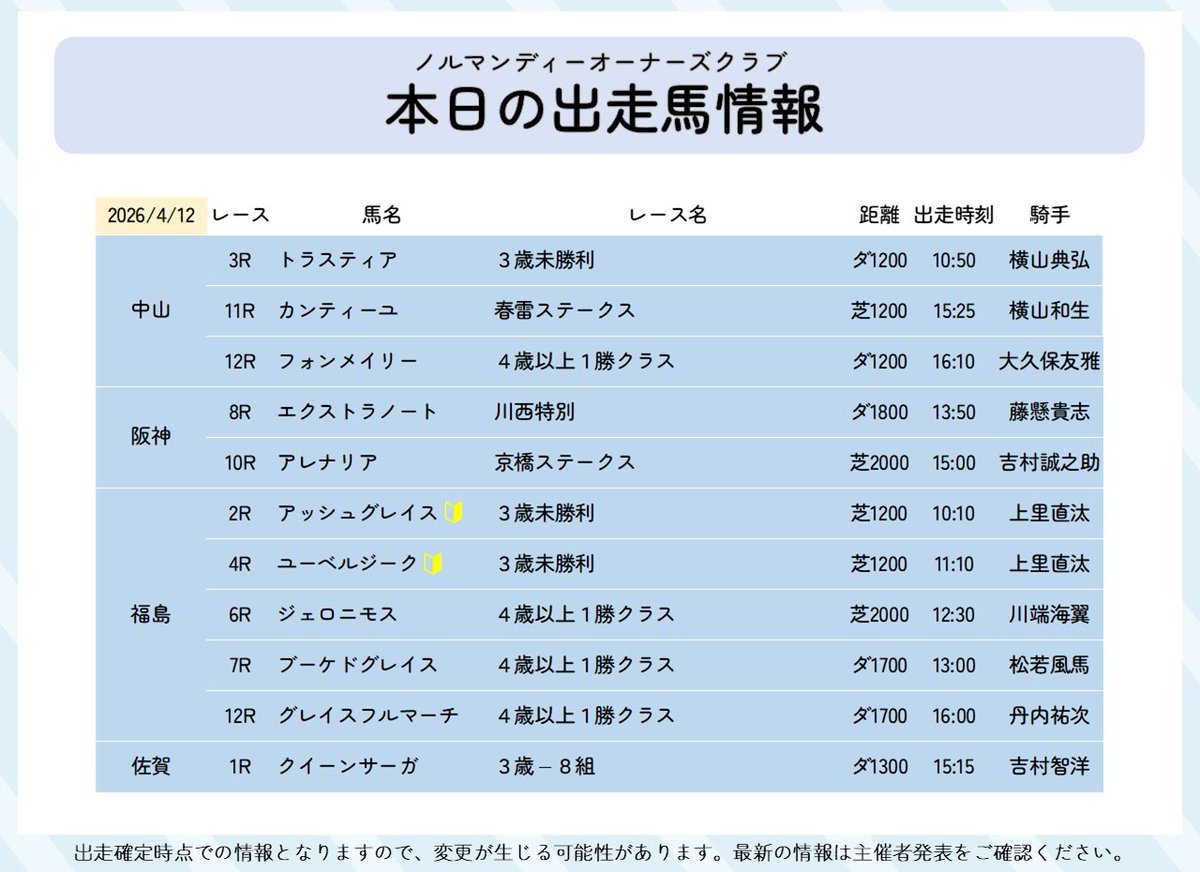The height and width of the screenshot is (872, 1200).
Task: Click the 馬名 column header
Action: click(381, 215)
